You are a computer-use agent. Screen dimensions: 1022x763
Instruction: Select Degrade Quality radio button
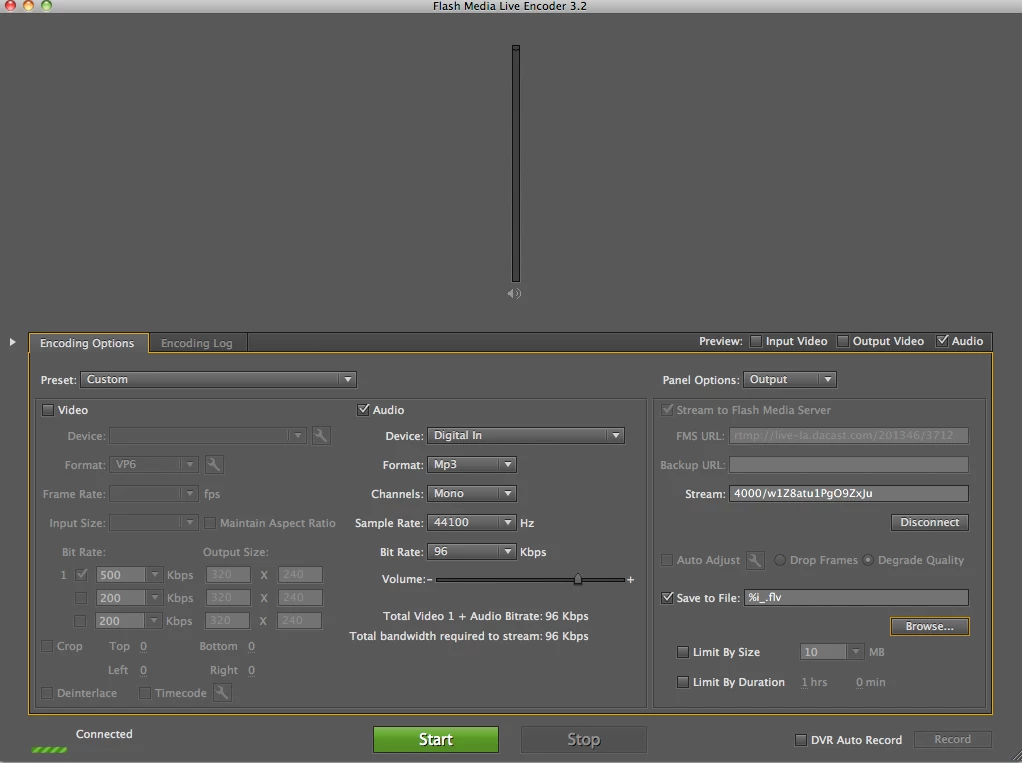[868, 560]
